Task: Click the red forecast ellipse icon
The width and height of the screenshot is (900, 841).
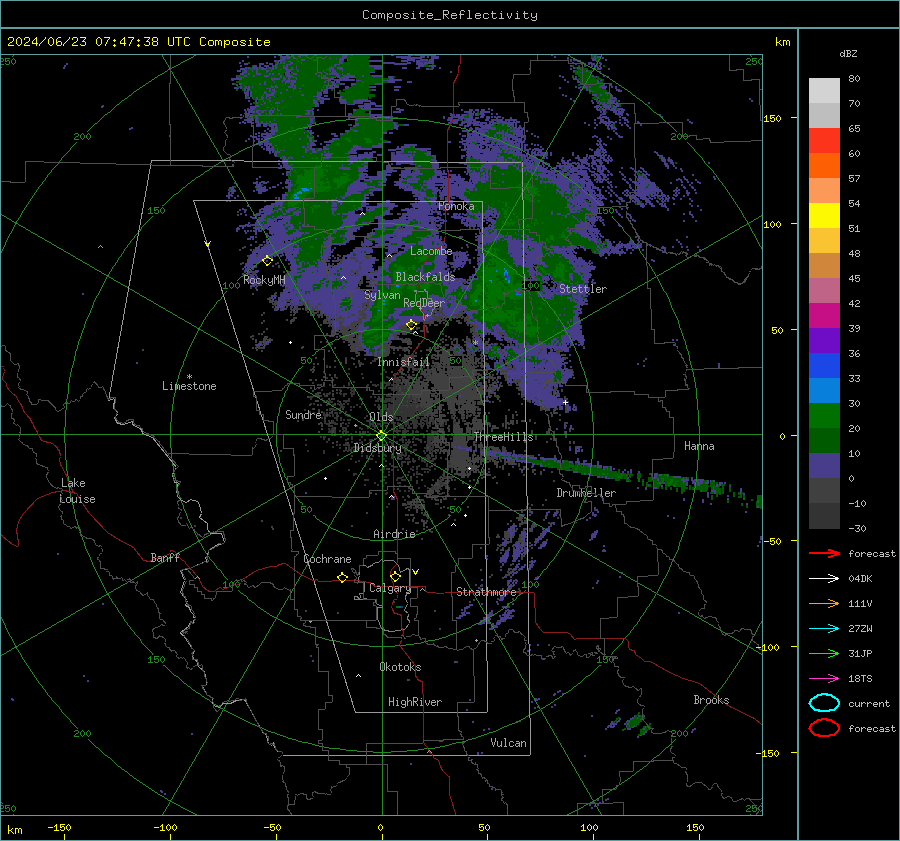Action: [x=824, y=728]
